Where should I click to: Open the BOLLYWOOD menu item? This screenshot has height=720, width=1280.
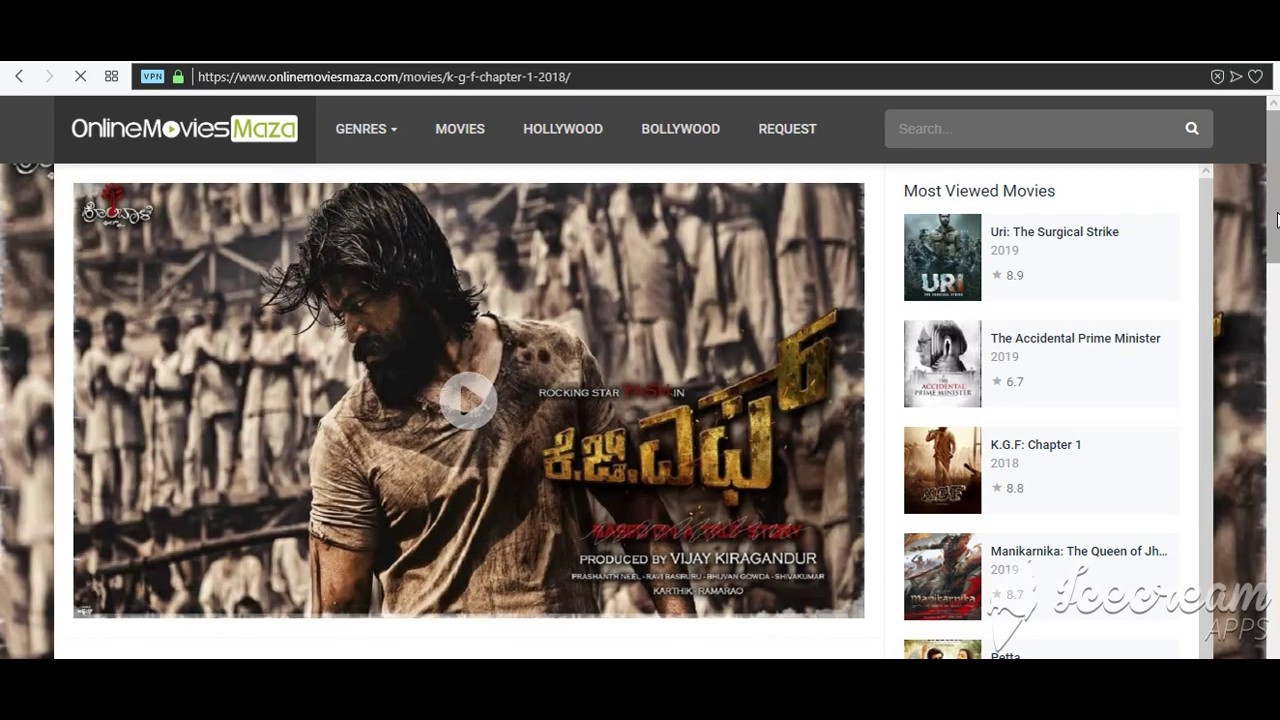[x=680, y=129]
